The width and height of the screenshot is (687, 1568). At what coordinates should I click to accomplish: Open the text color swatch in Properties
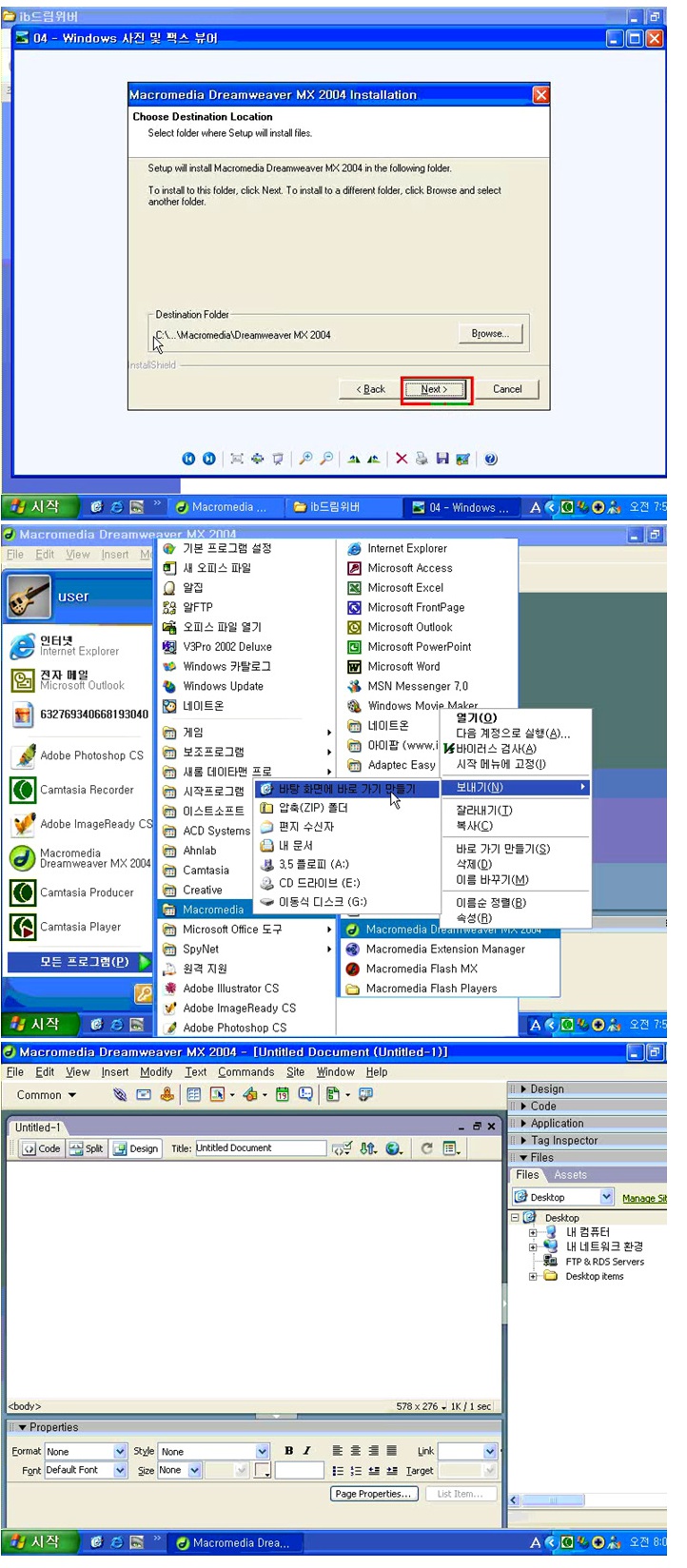(263, 1470)
